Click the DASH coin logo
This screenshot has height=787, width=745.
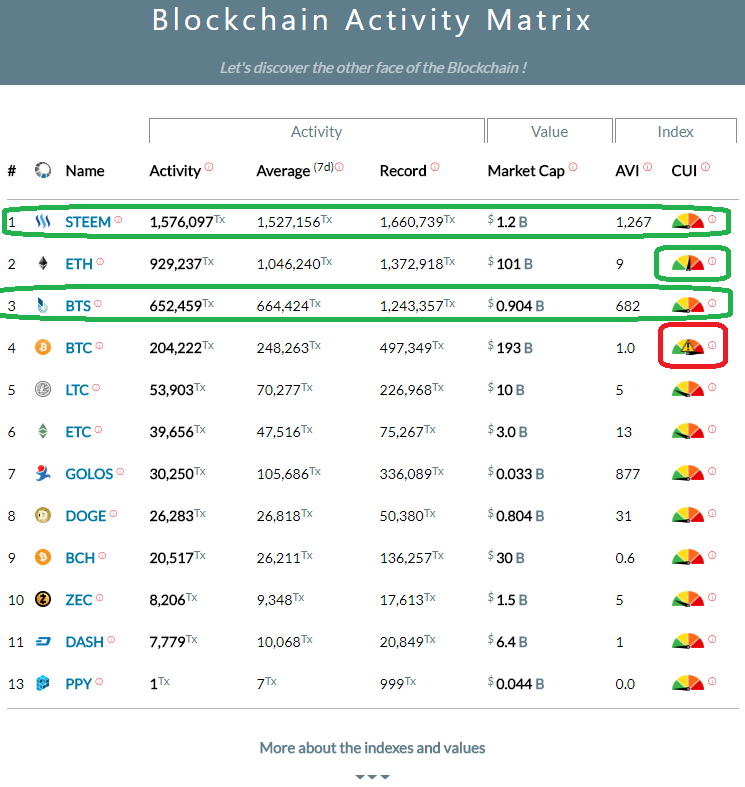(x=43, y=641)
